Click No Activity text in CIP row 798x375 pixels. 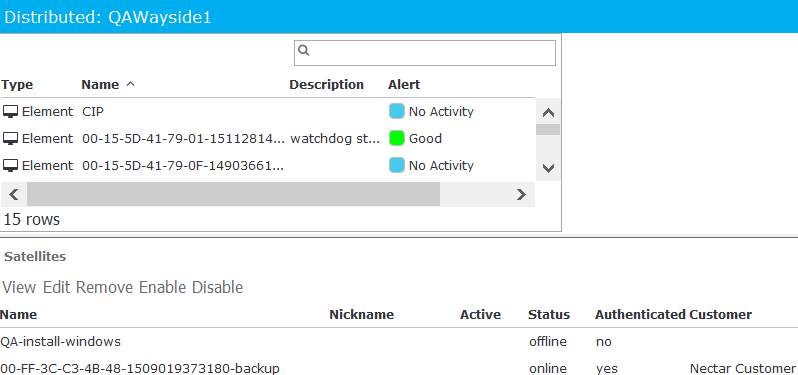(441, 111)
